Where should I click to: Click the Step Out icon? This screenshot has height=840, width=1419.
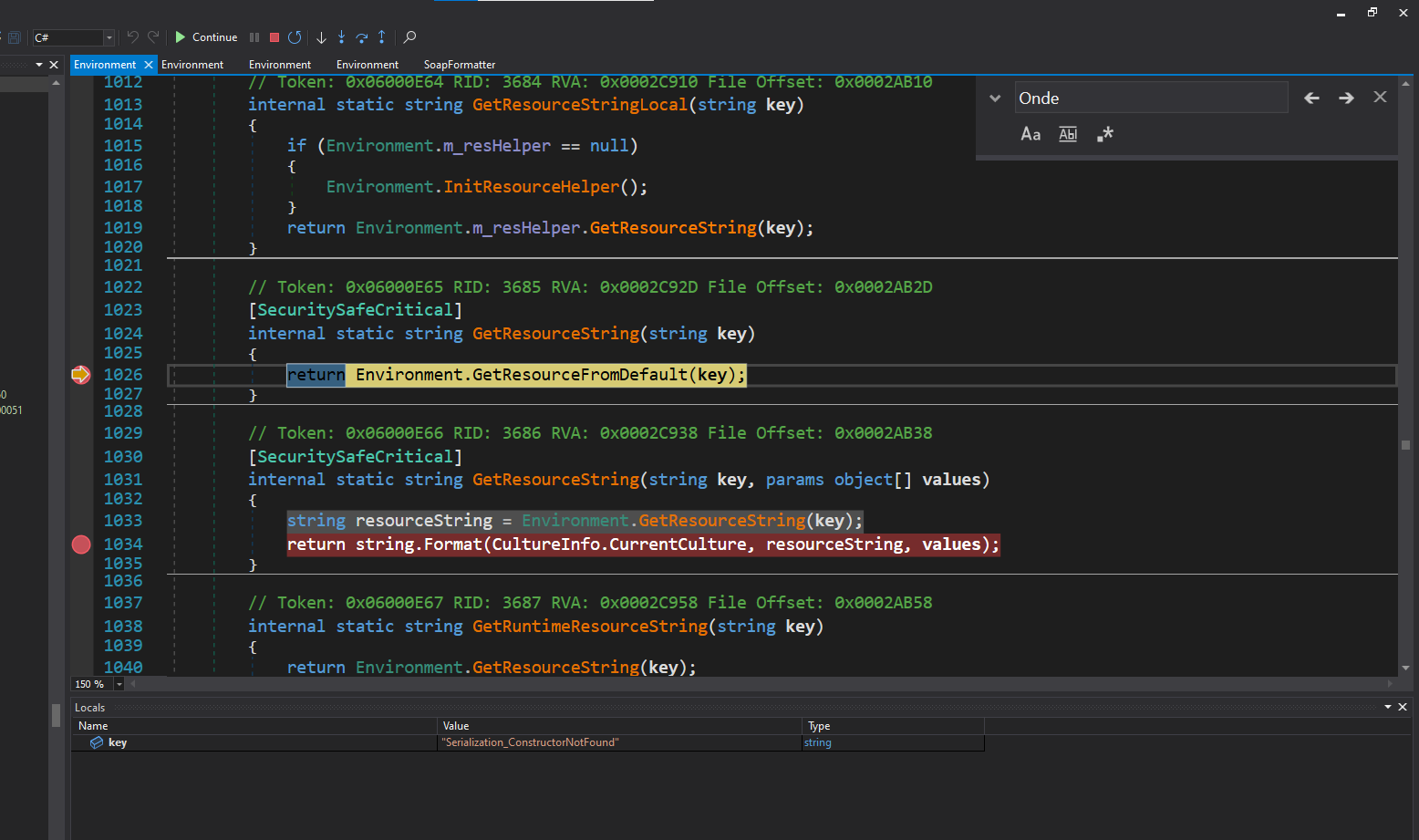(382, 37)
